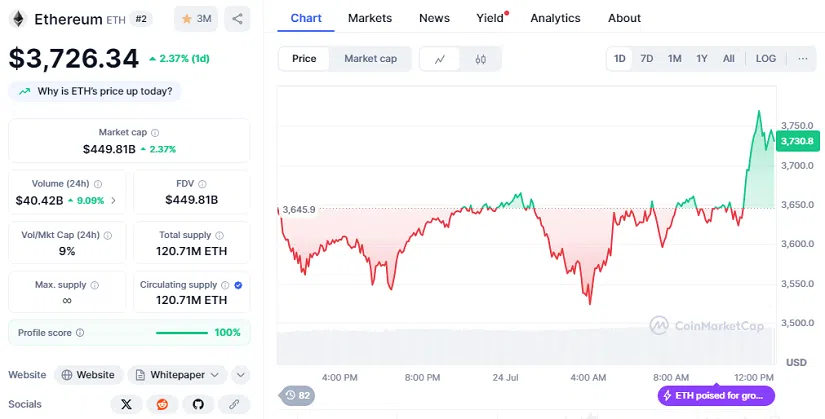Toggle the LOG scale option
This screenshot has height=419, width=825.
[765, 59]
